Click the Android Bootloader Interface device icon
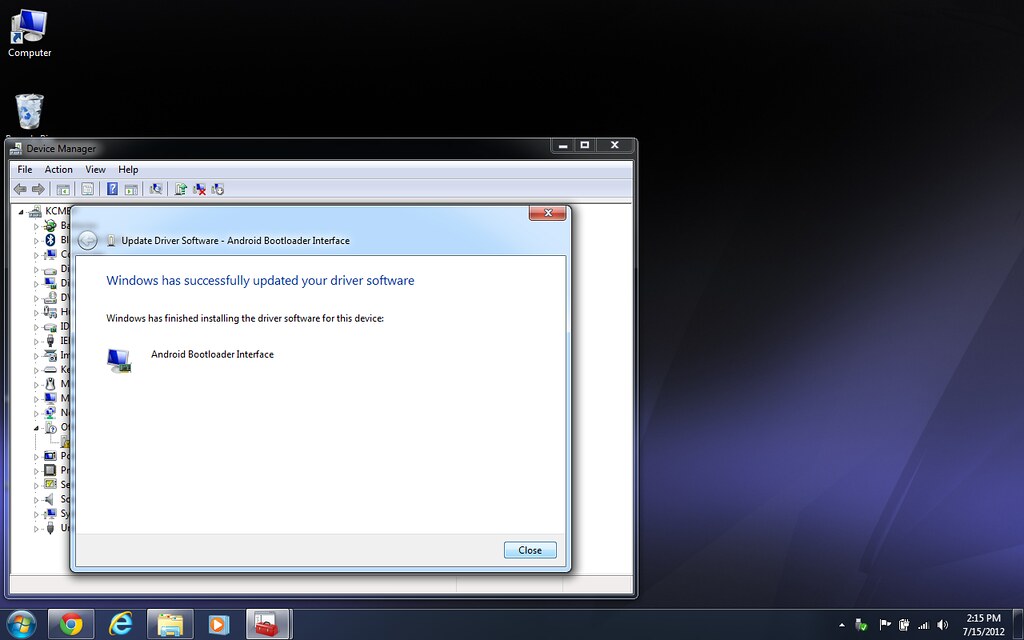 (119, 360)
